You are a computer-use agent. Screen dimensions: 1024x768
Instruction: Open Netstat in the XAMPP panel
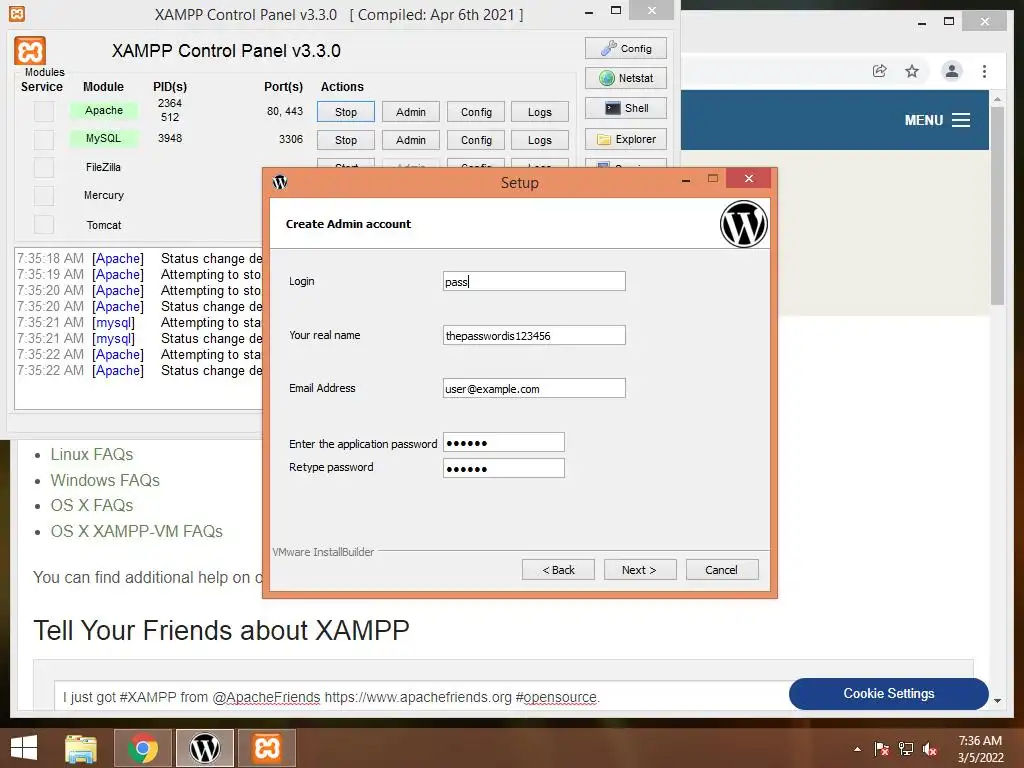click(x=626, y=78)
